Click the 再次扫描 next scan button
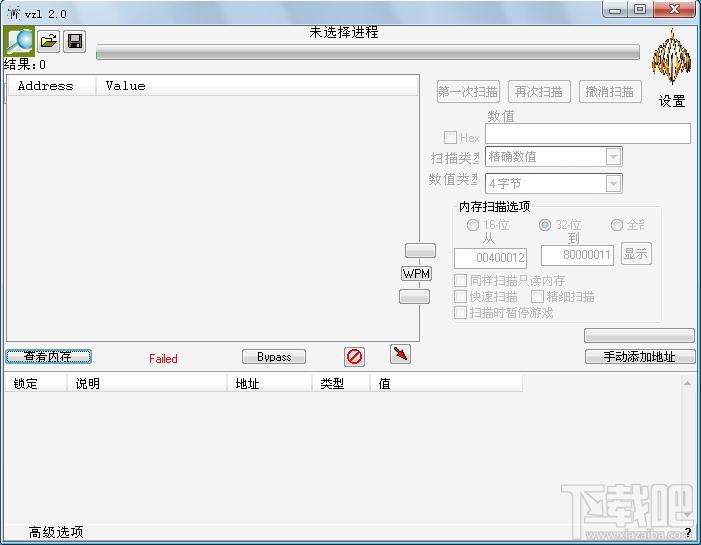Image resolution: width=701 pixels, height=545 pixels. (539, 92)
